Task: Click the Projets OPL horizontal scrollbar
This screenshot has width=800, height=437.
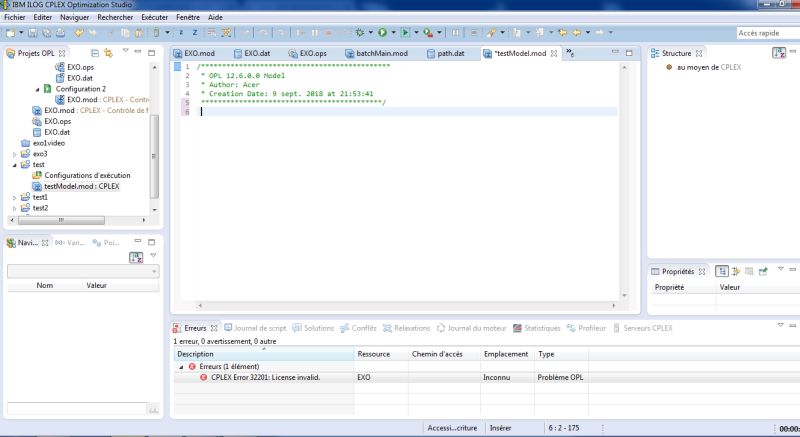Action: click(x=61, y=220)
